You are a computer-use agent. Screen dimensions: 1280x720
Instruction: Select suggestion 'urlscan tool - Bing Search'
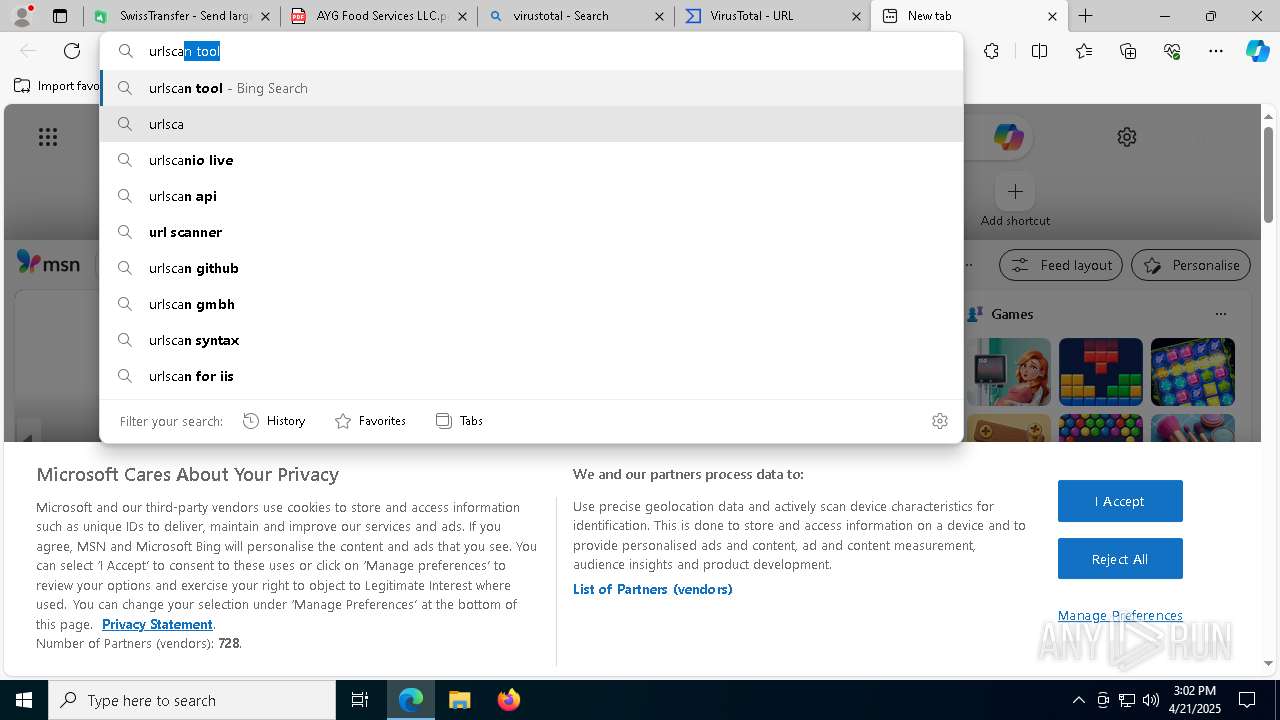[531, 88]
